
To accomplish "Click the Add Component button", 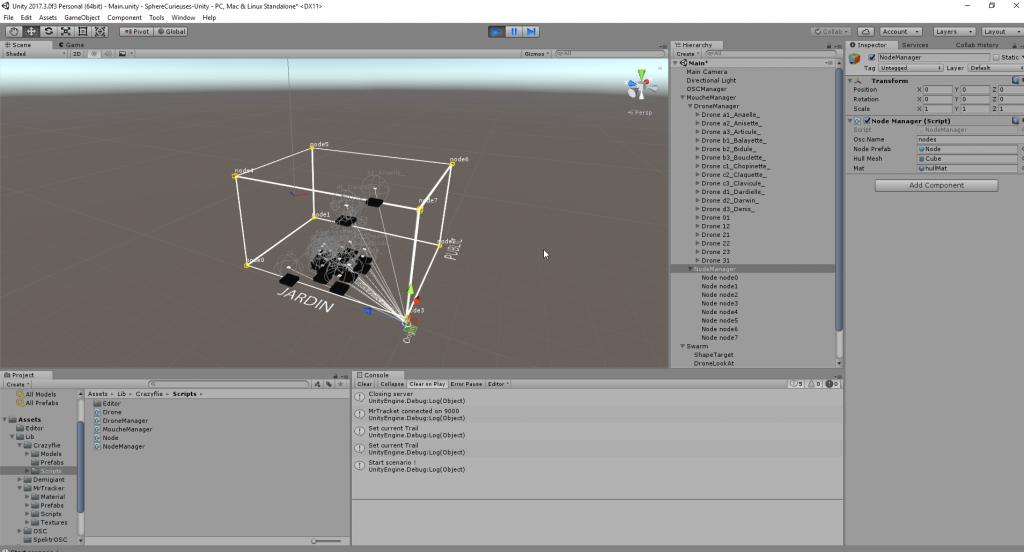I will point(936,186).
